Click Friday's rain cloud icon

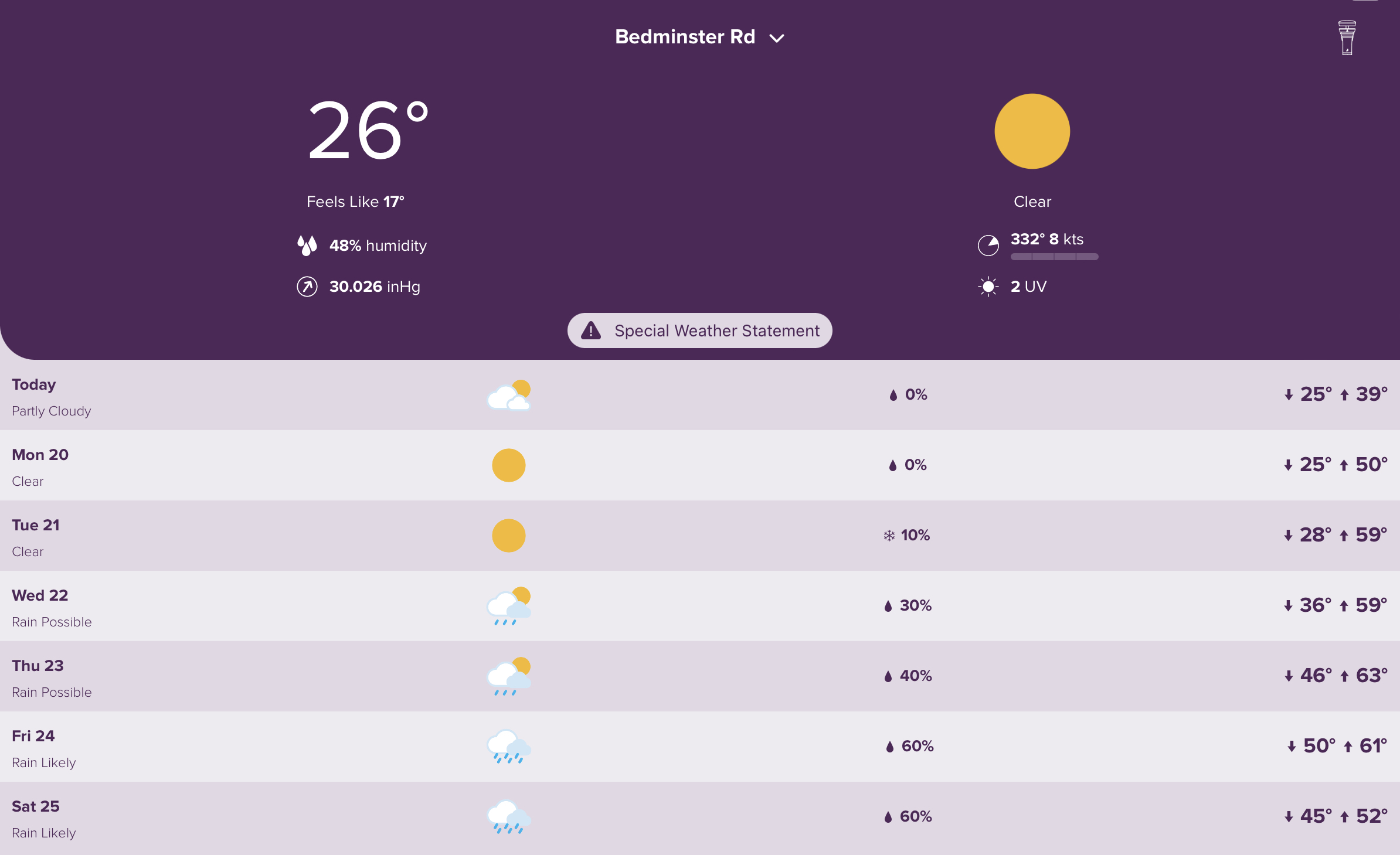pyautogui.click(x=509, y=747)
